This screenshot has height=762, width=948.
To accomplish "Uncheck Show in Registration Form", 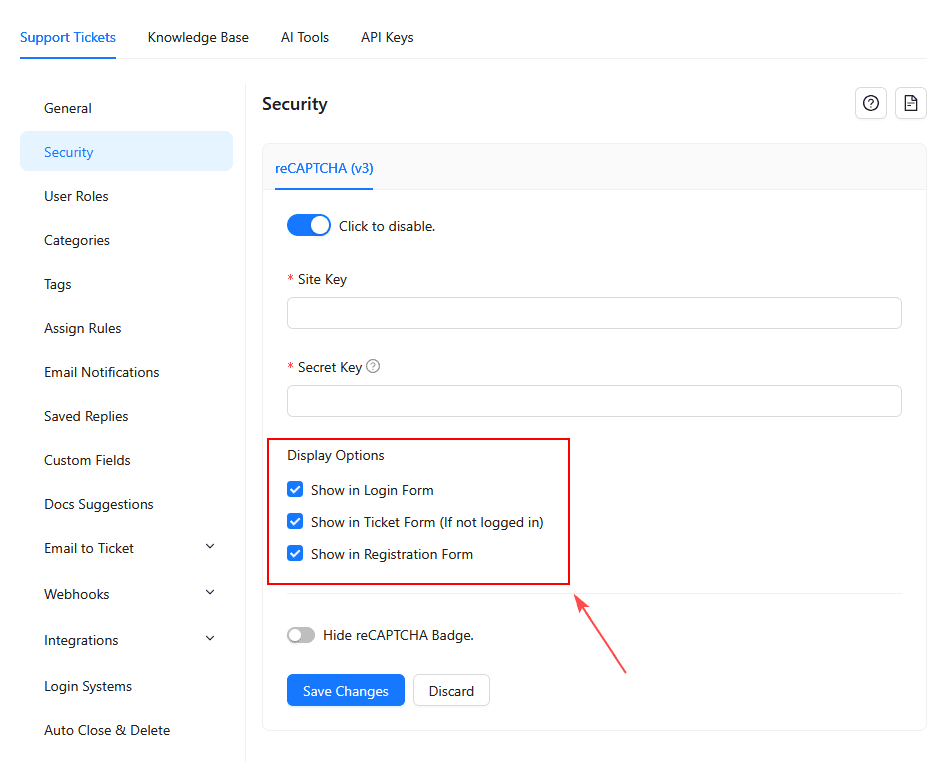I will [295, 554].
